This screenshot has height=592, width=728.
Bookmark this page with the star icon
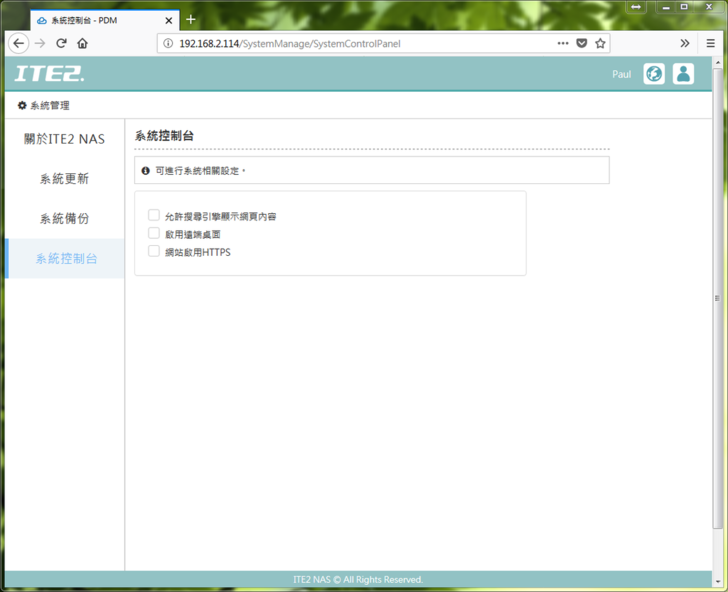(x=600, y=44)
